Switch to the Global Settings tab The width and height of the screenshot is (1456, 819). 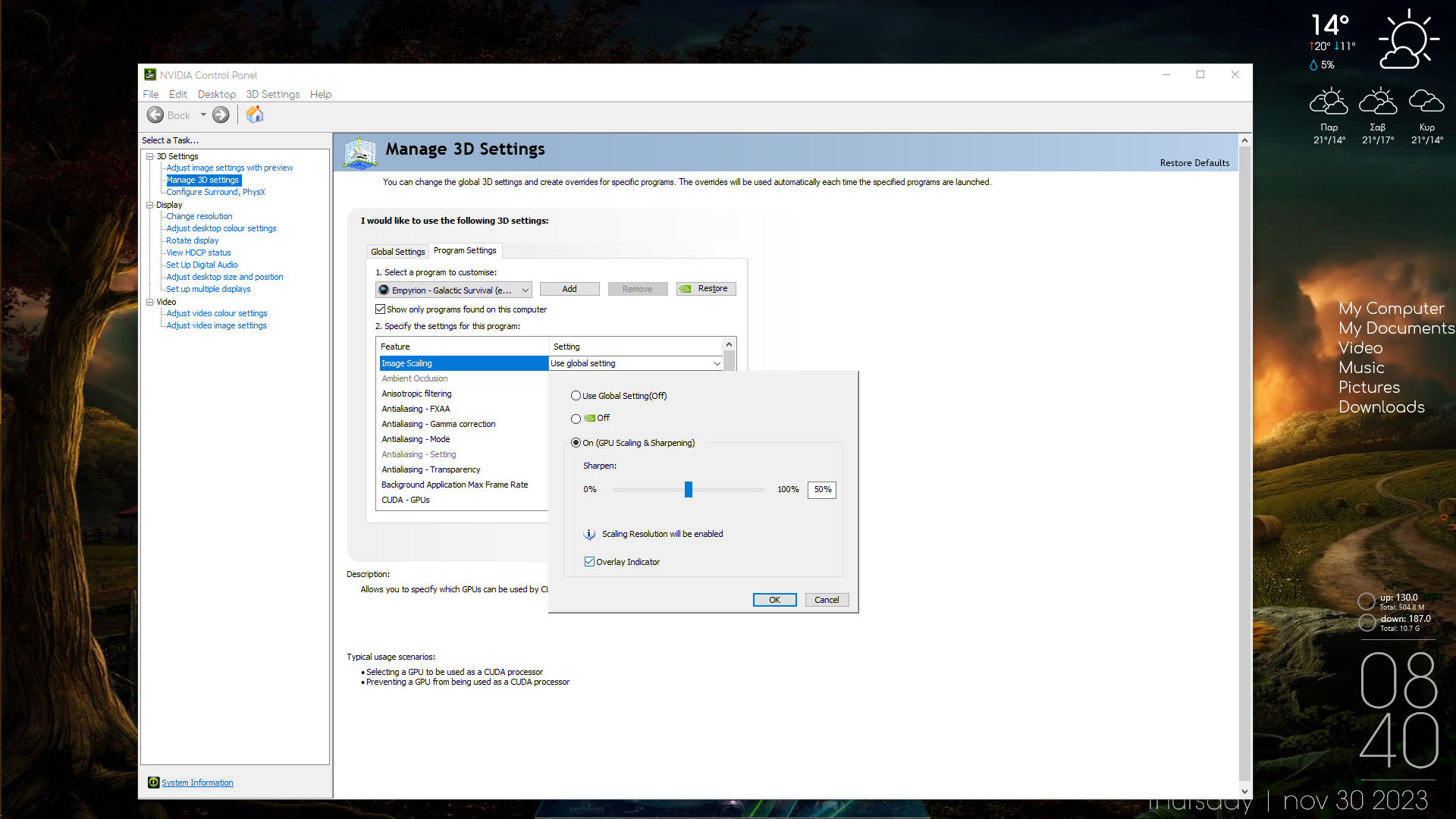pos(398,252)
